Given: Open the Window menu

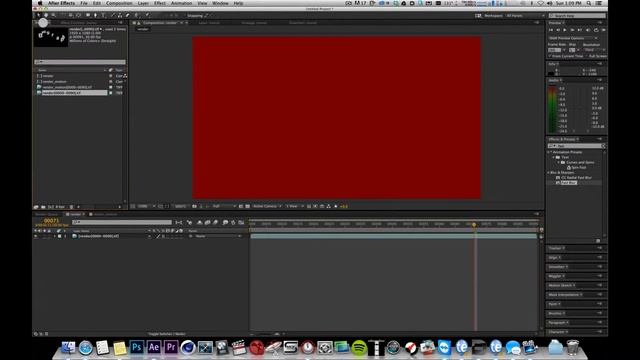Looking at the screenshot, I should point(220,3).
